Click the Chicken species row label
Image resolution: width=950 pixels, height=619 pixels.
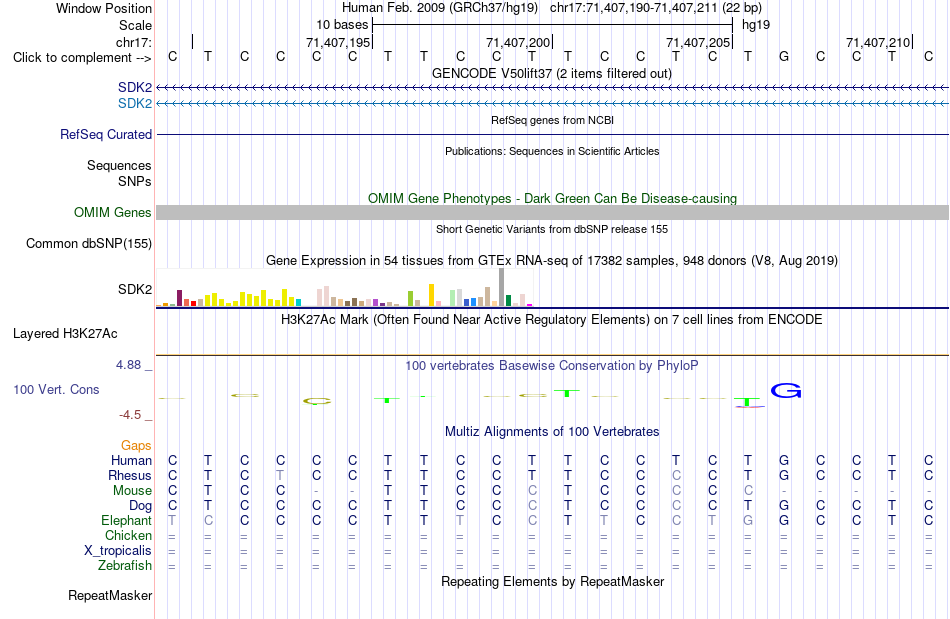pyautogui.click(x=128, y=535)
